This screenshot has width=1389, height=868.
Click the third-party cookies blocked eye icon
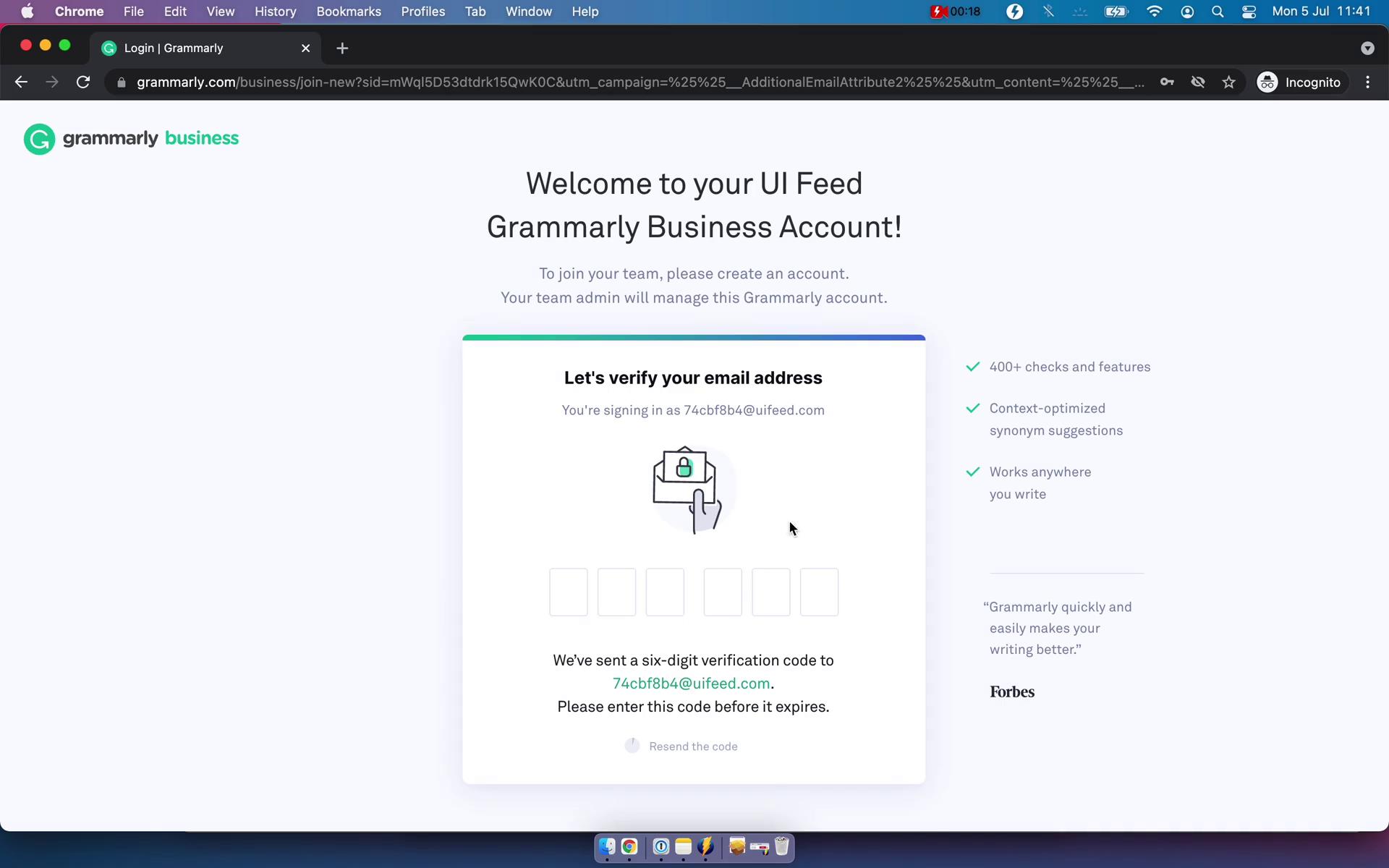1198,82
